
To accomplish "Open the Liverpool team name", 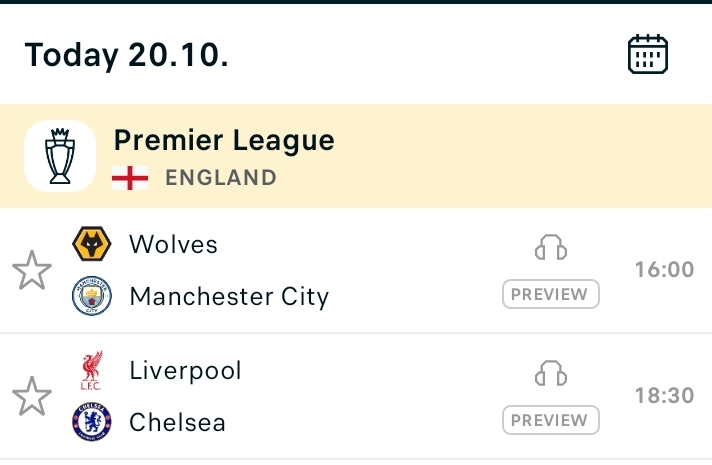I will 185,371.
